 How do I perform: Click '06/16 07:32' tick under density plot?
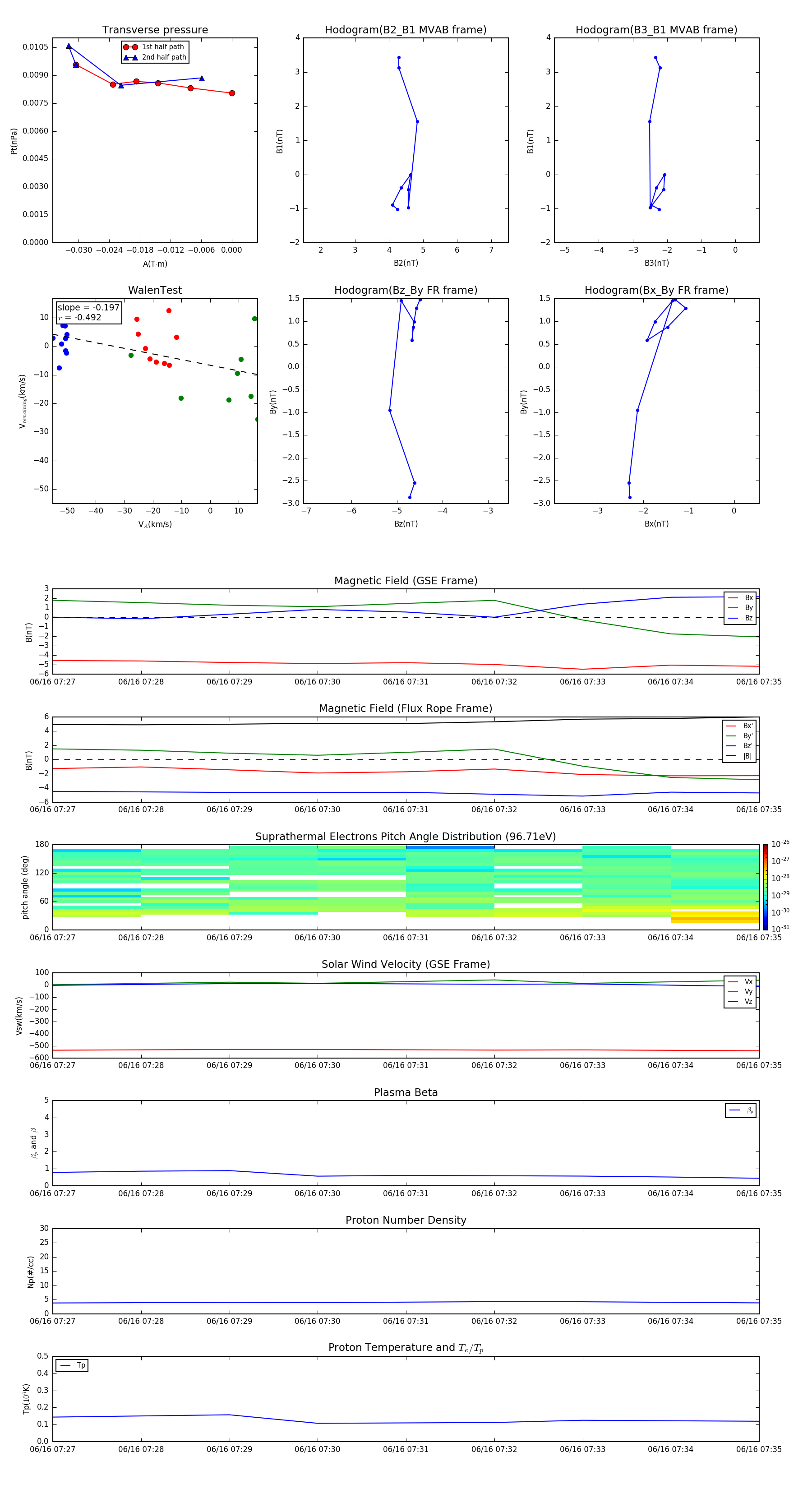coord(494,1321)
